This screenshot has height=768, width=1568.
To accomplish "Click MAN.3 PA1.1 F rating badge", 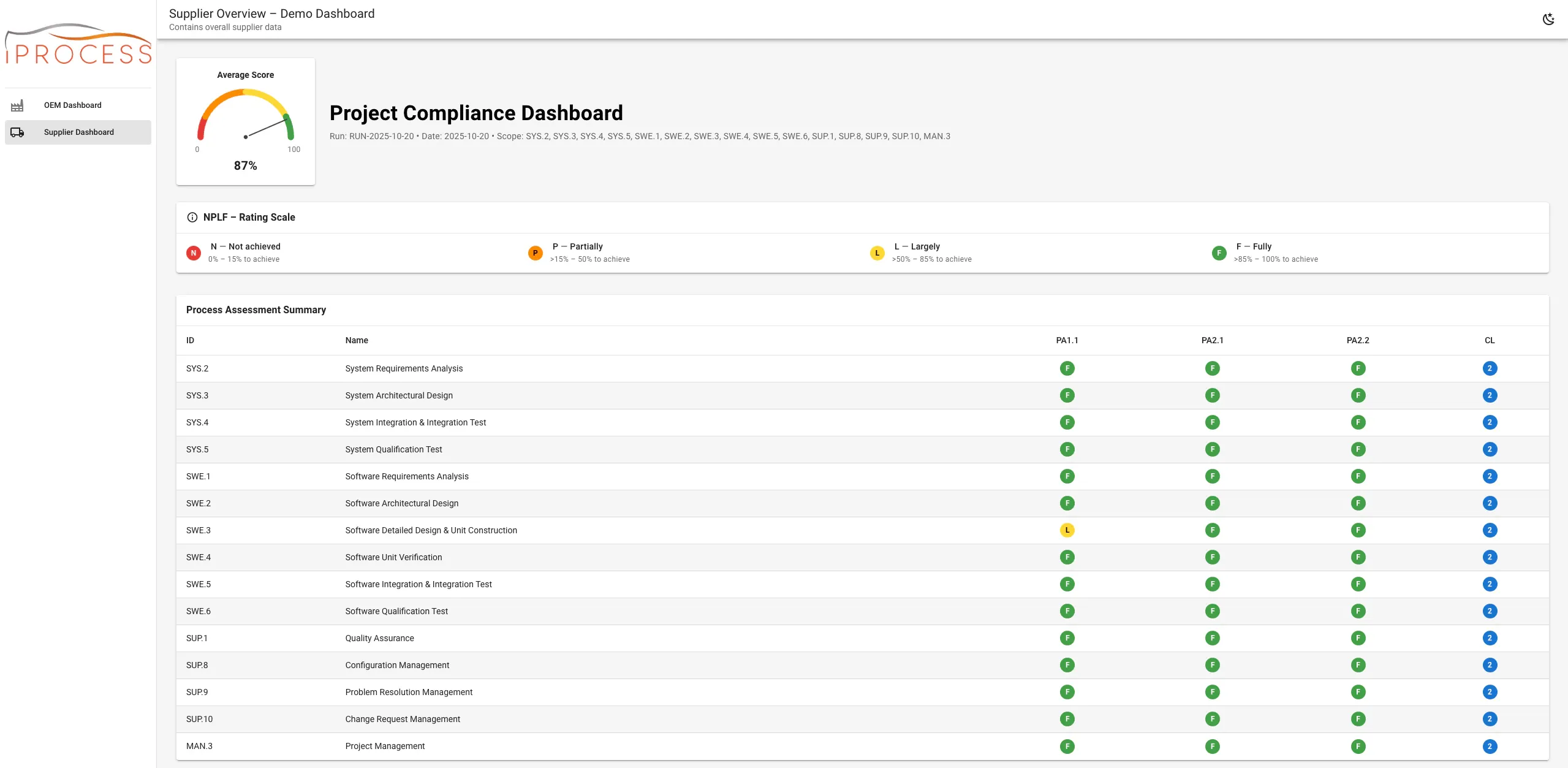I will click(1067, 747).
